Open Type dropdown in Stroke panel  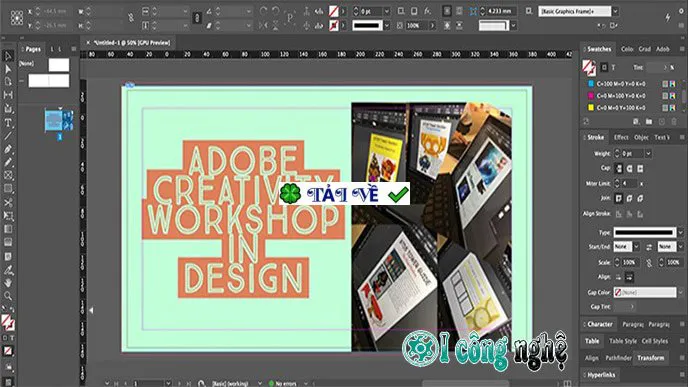click(x=680, y=232)
